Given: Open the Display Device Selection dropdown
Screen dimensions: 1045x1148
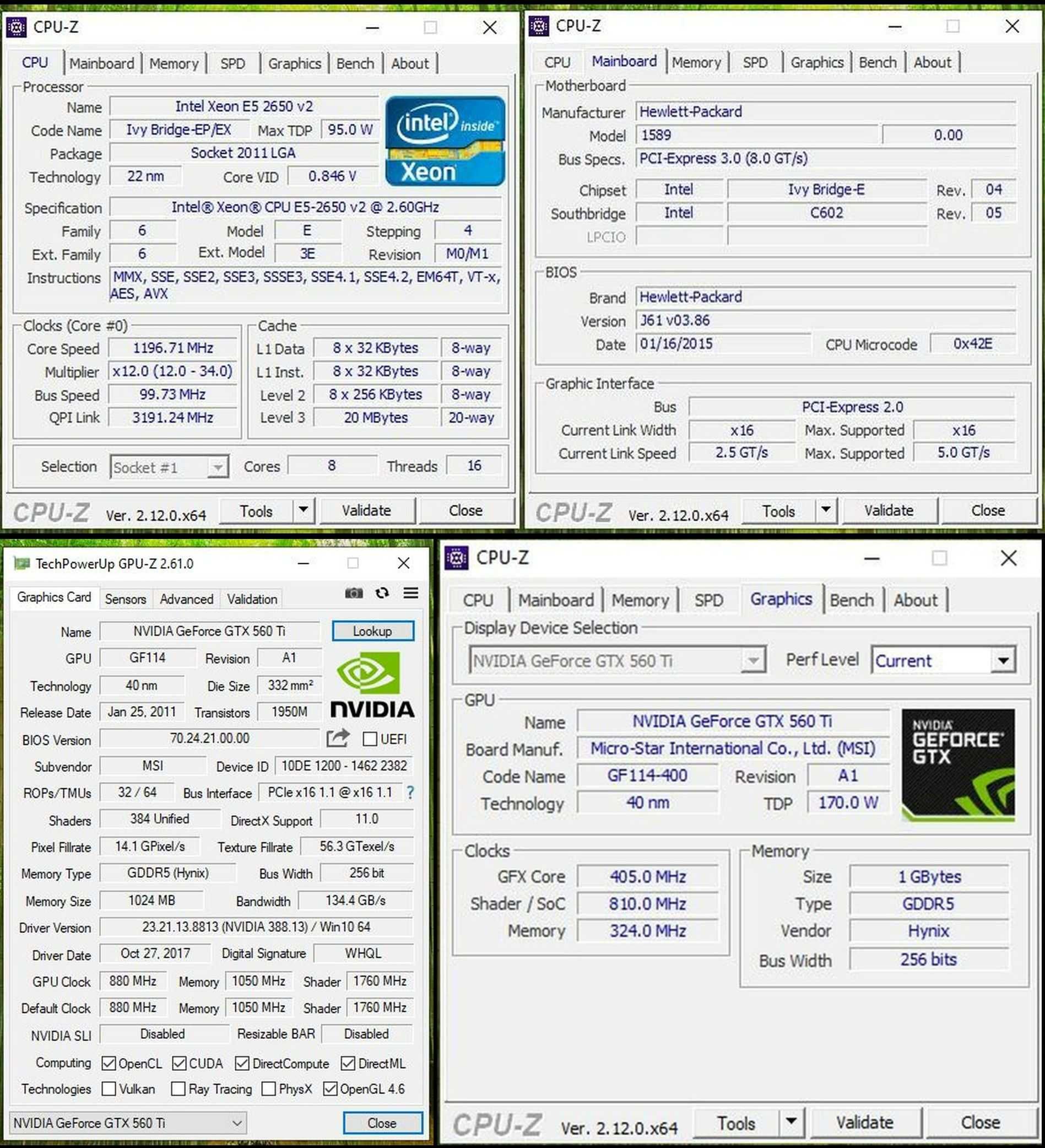Looking at the screenshot, I should click(x=618, y=661).
